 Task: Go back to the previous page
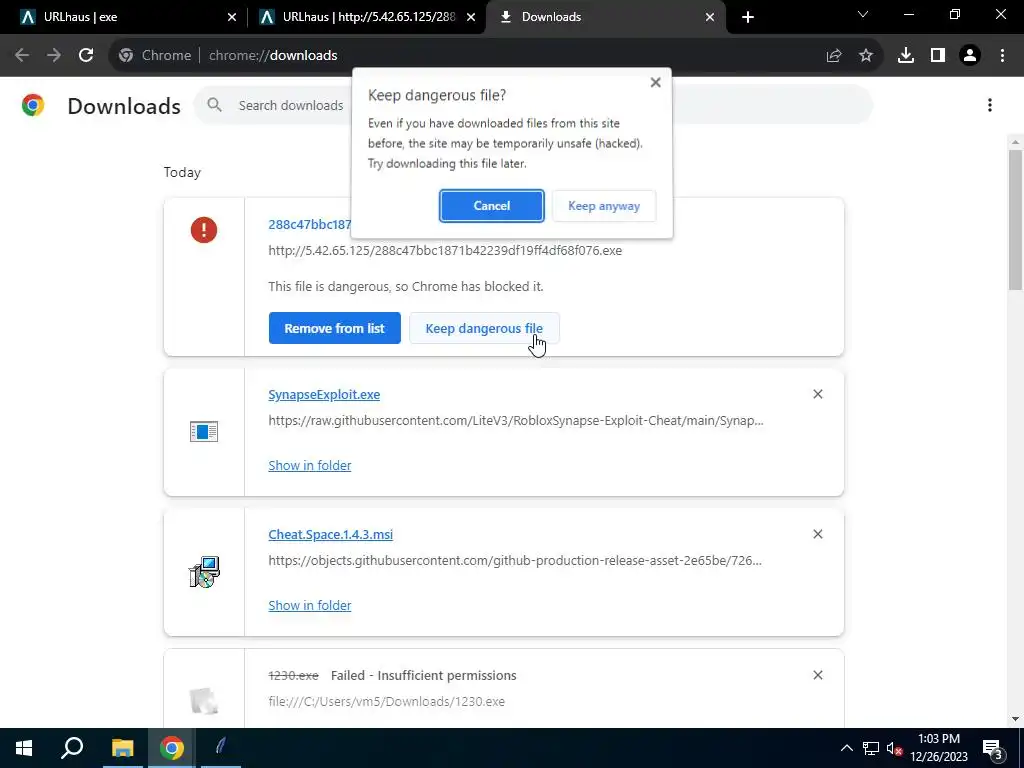tap(22, 56)
